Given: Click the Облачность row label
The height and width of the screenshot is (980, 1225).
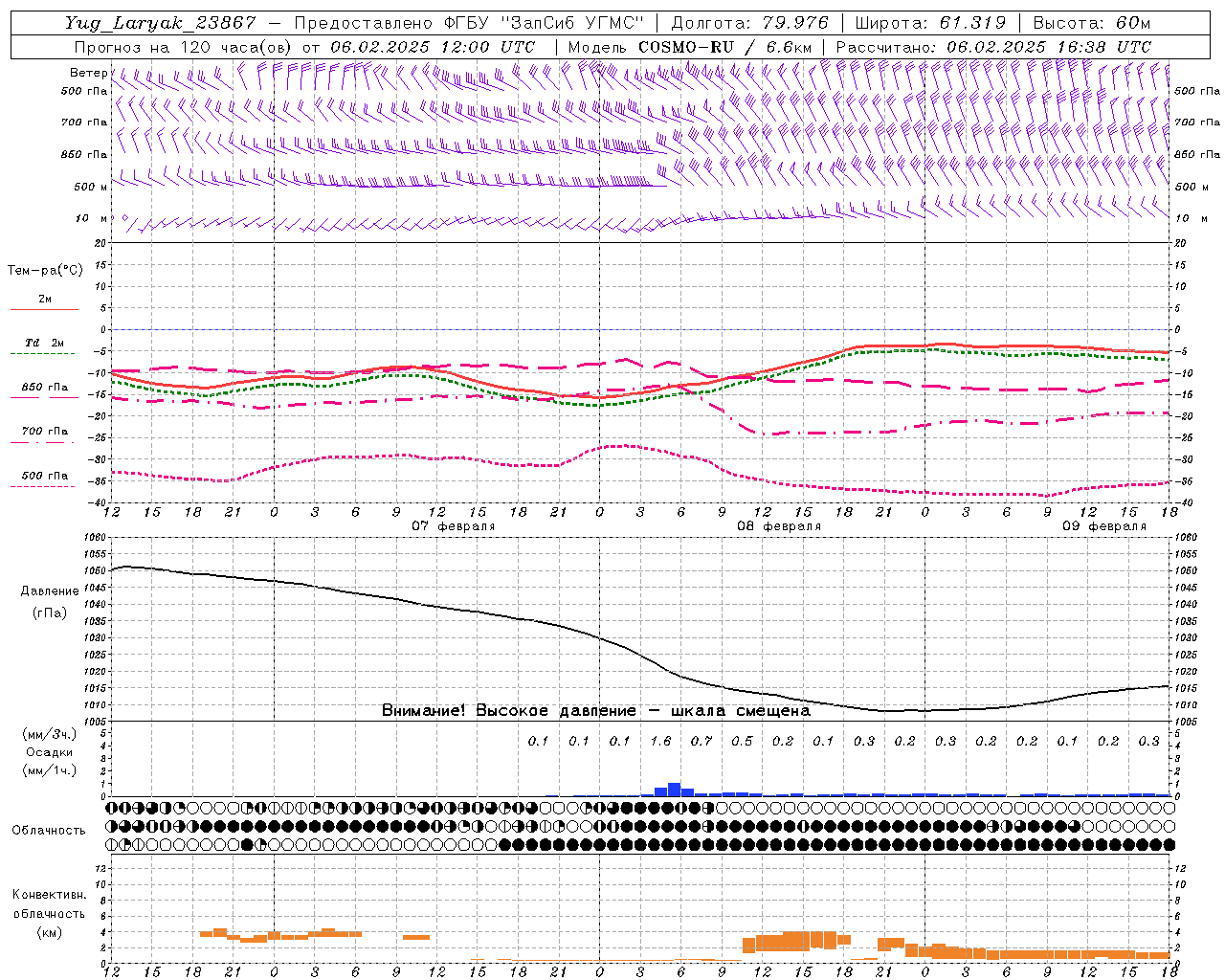Looking at the screenshot, I should (49, 831).
